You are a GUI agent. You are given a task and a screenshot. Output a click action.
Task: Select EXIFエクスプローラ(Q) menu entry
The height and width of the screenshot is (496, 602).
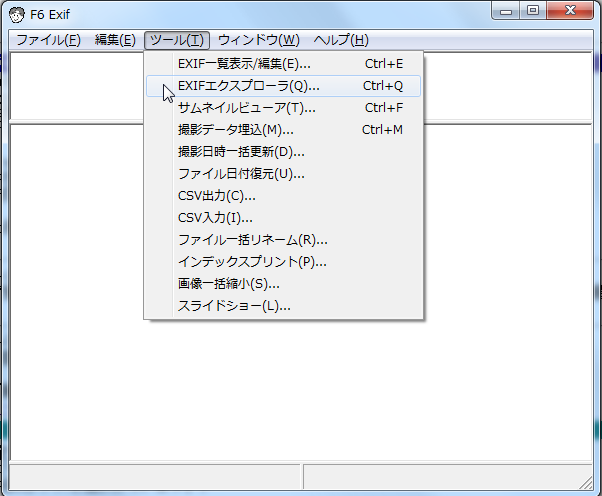pyautogui.click(x=283, y=86)
